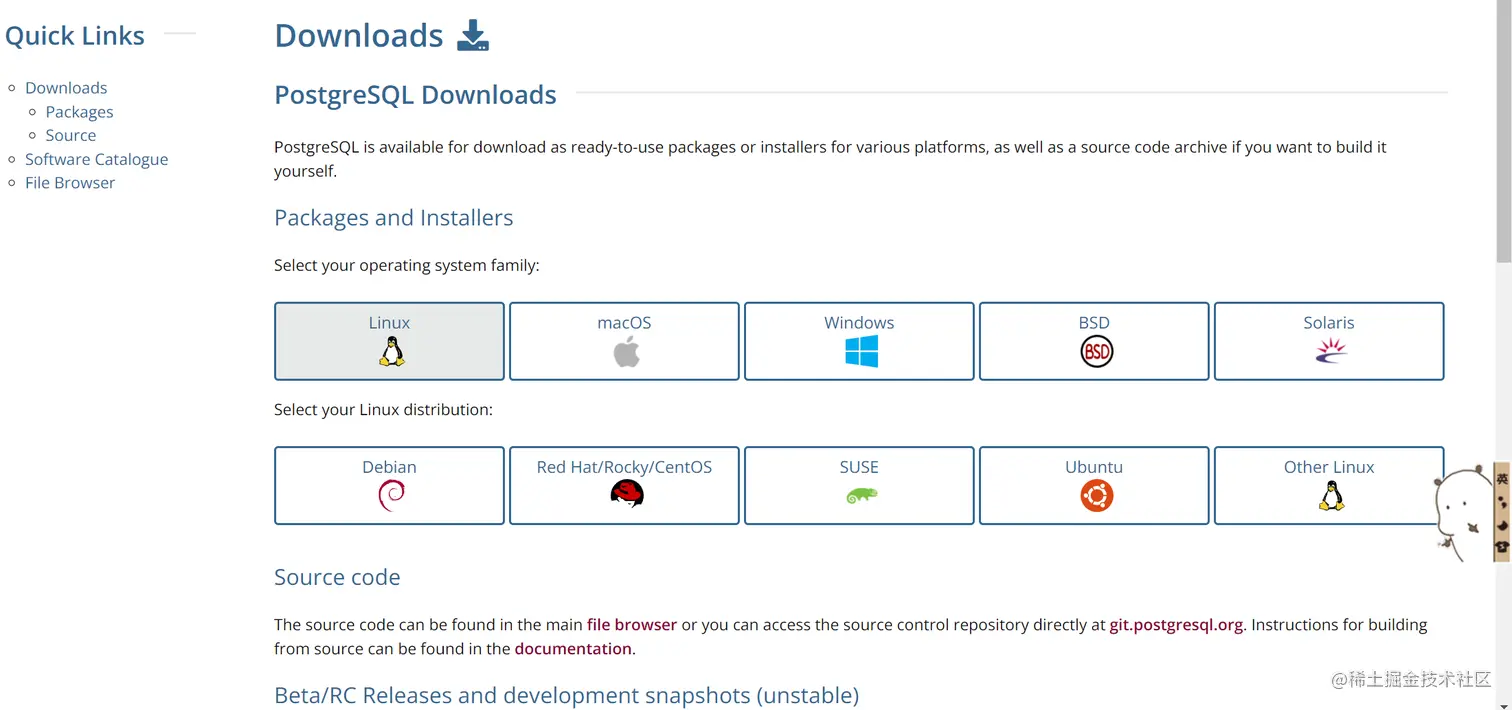Open Downloads in Quick Links
Viewport: 1512px width, 710px height.
coord(66,88)
